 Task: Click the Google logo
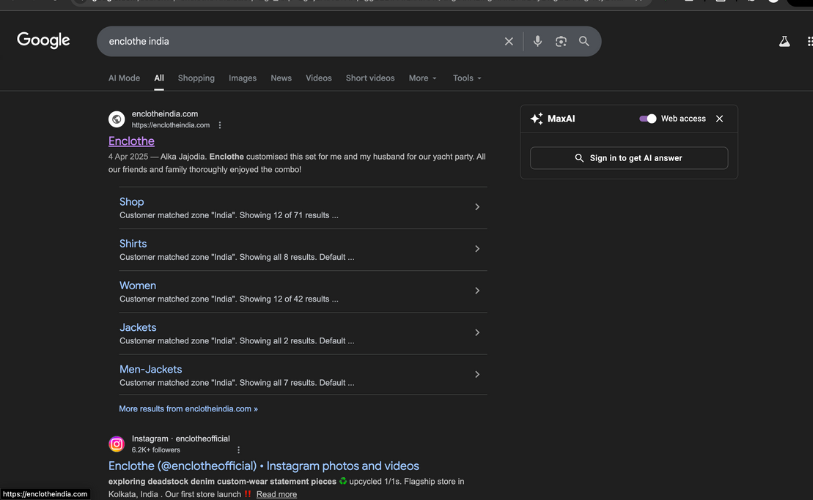click(x=44, y=40)
